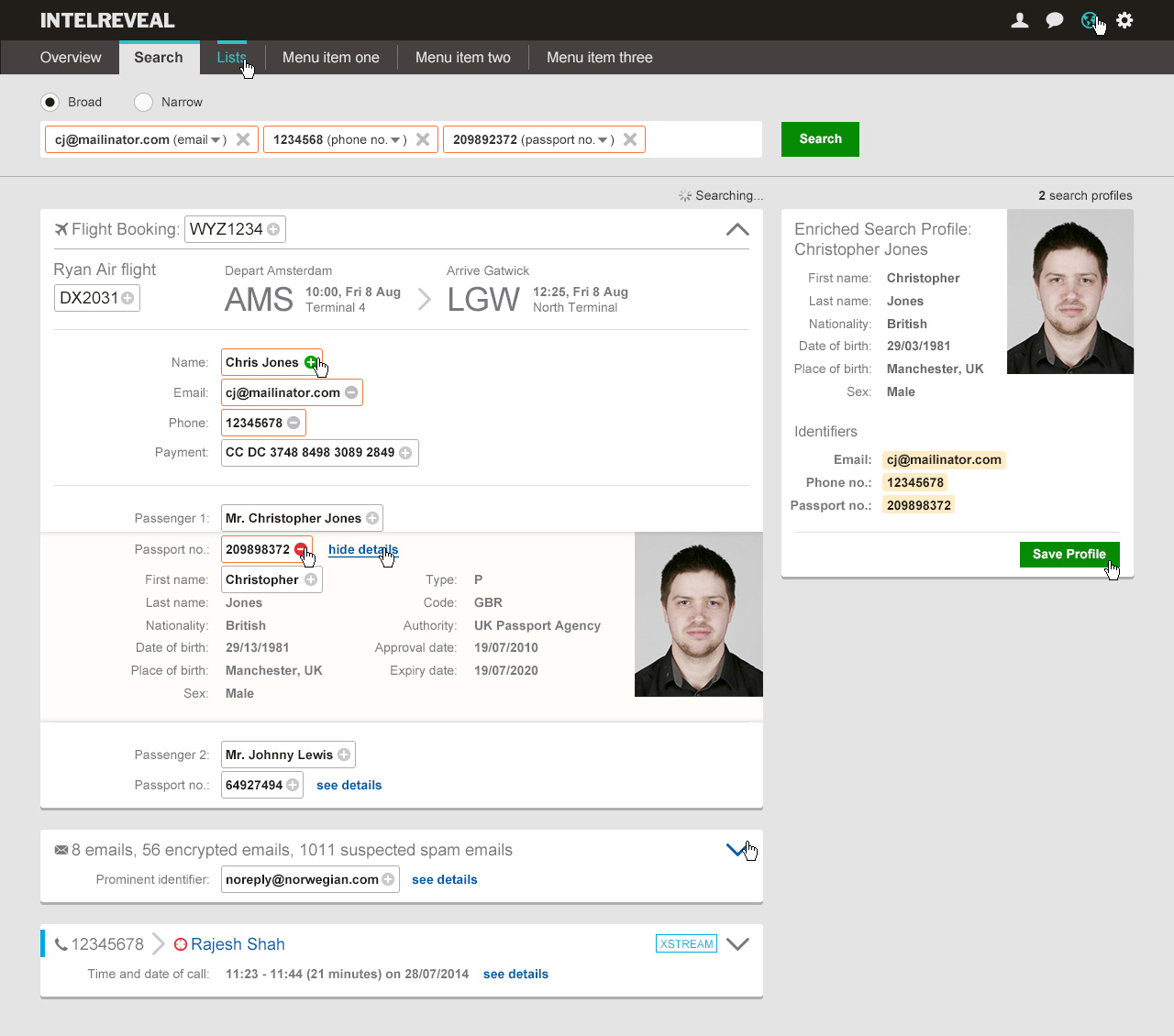Add Mr. Johnny Lewis plus icon

[344, 755]
